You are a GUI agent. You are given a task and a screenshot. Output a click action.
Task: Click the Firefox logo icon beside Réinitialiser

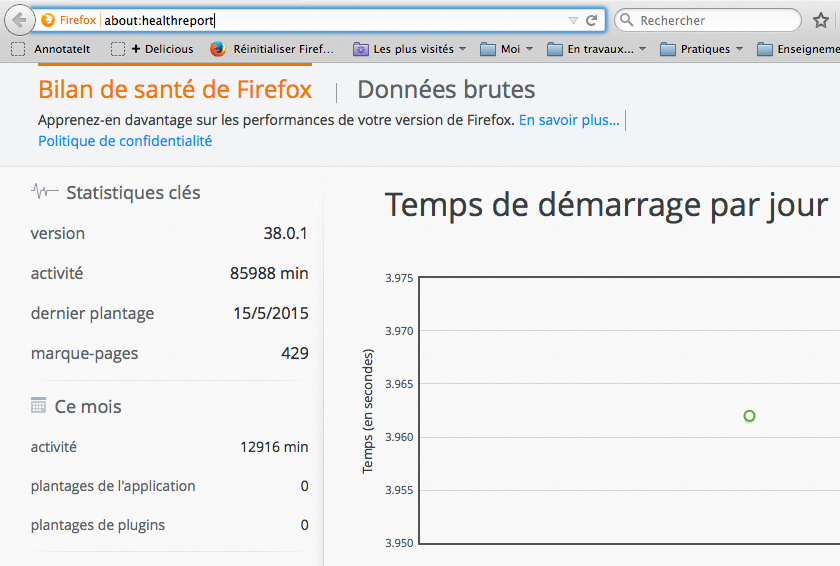(x=218, y=49)
